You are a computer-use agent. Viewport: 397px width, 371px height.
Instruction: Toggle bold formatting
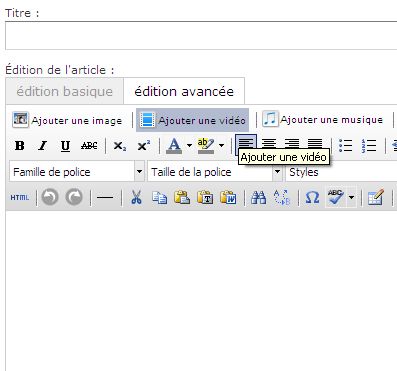click(x=20, y=146)
